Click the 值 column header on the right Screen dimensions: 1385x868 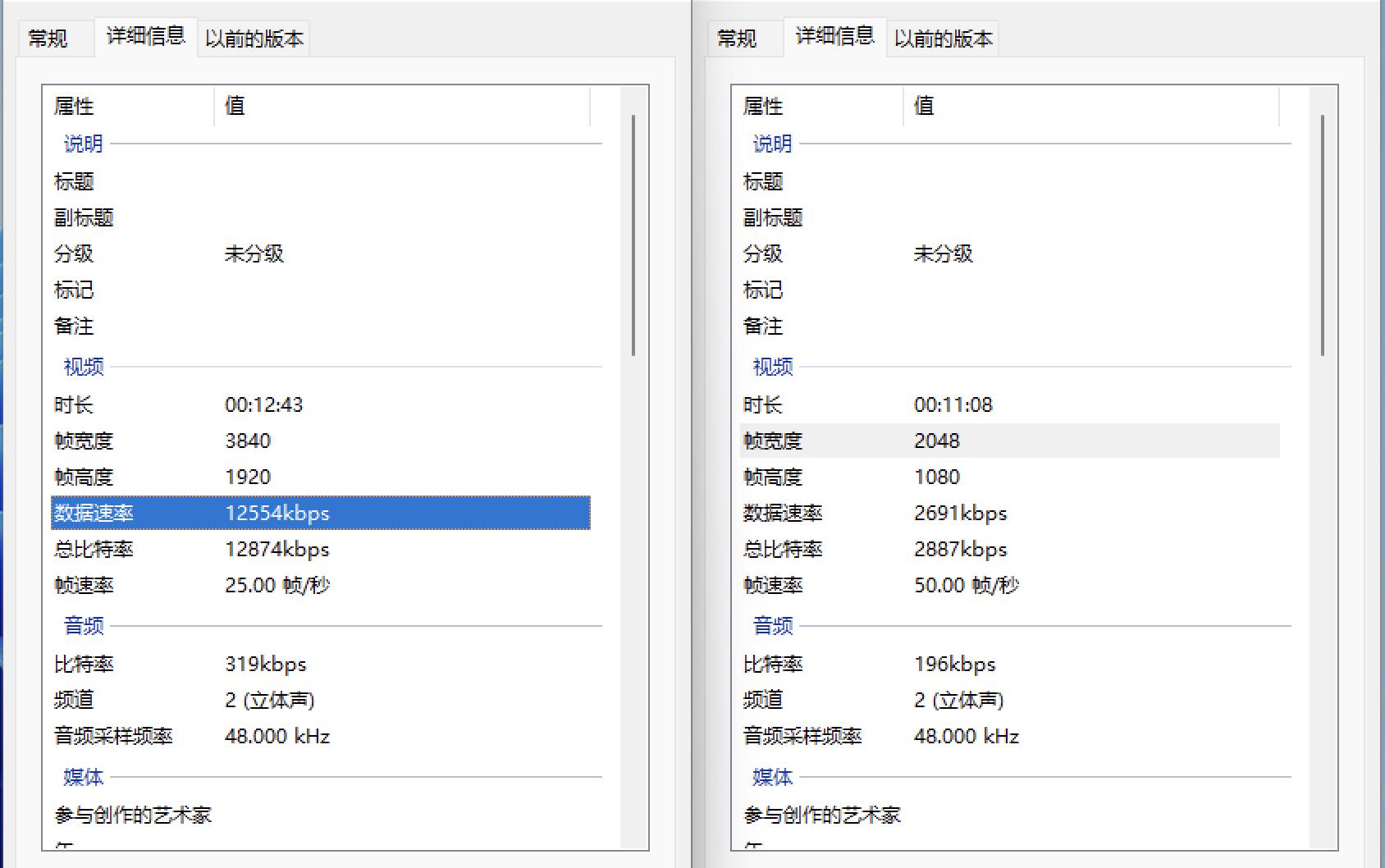[x=924, y=106]
